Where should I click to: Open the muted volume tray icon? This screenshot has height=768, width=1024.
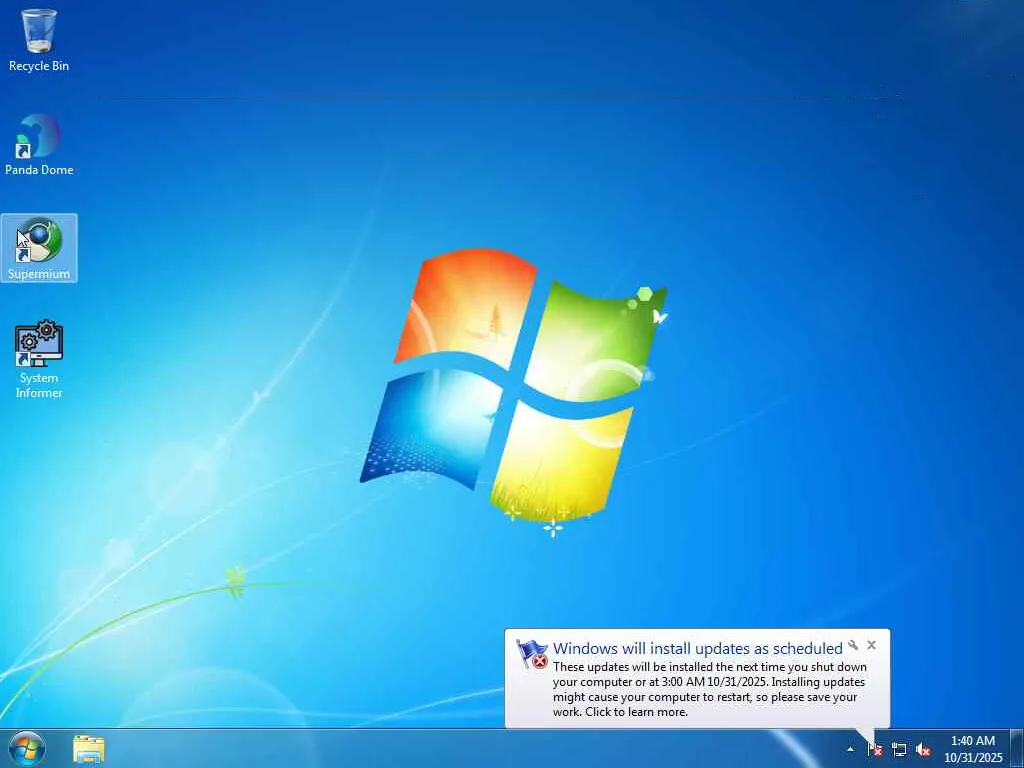923,749
